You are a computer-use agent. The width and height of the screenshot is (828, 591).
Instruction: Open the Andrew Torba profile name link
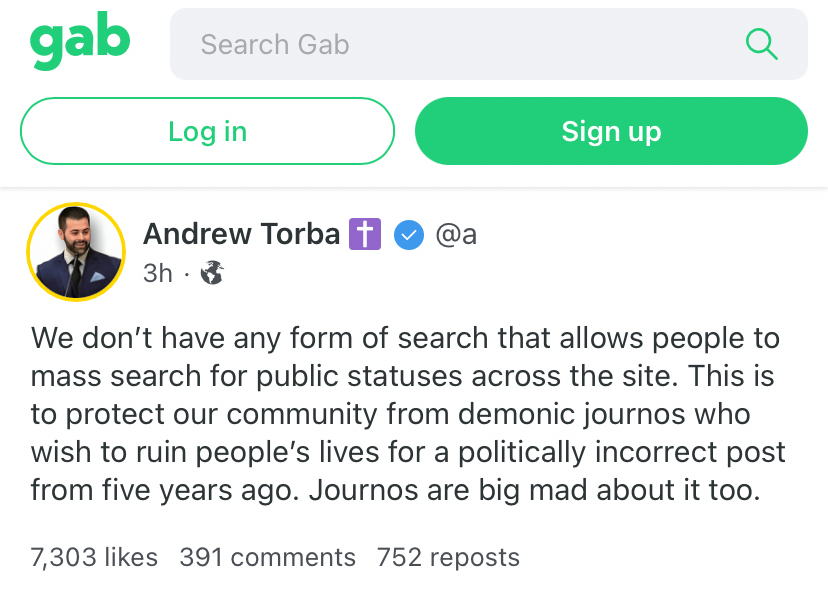click(241, 234)
